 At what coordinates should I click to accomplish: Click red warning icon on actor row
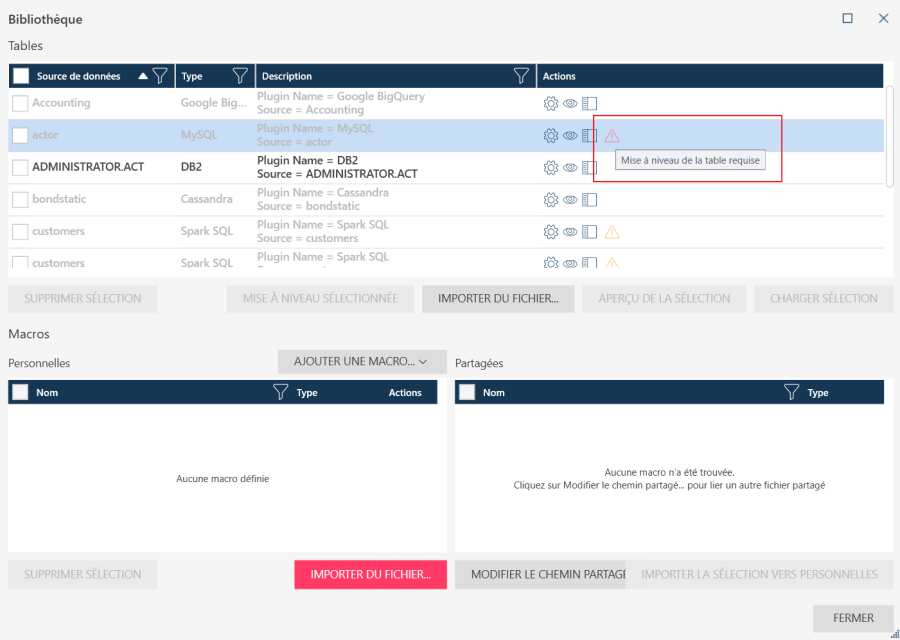pyautogui.click(x=612, y=135)
